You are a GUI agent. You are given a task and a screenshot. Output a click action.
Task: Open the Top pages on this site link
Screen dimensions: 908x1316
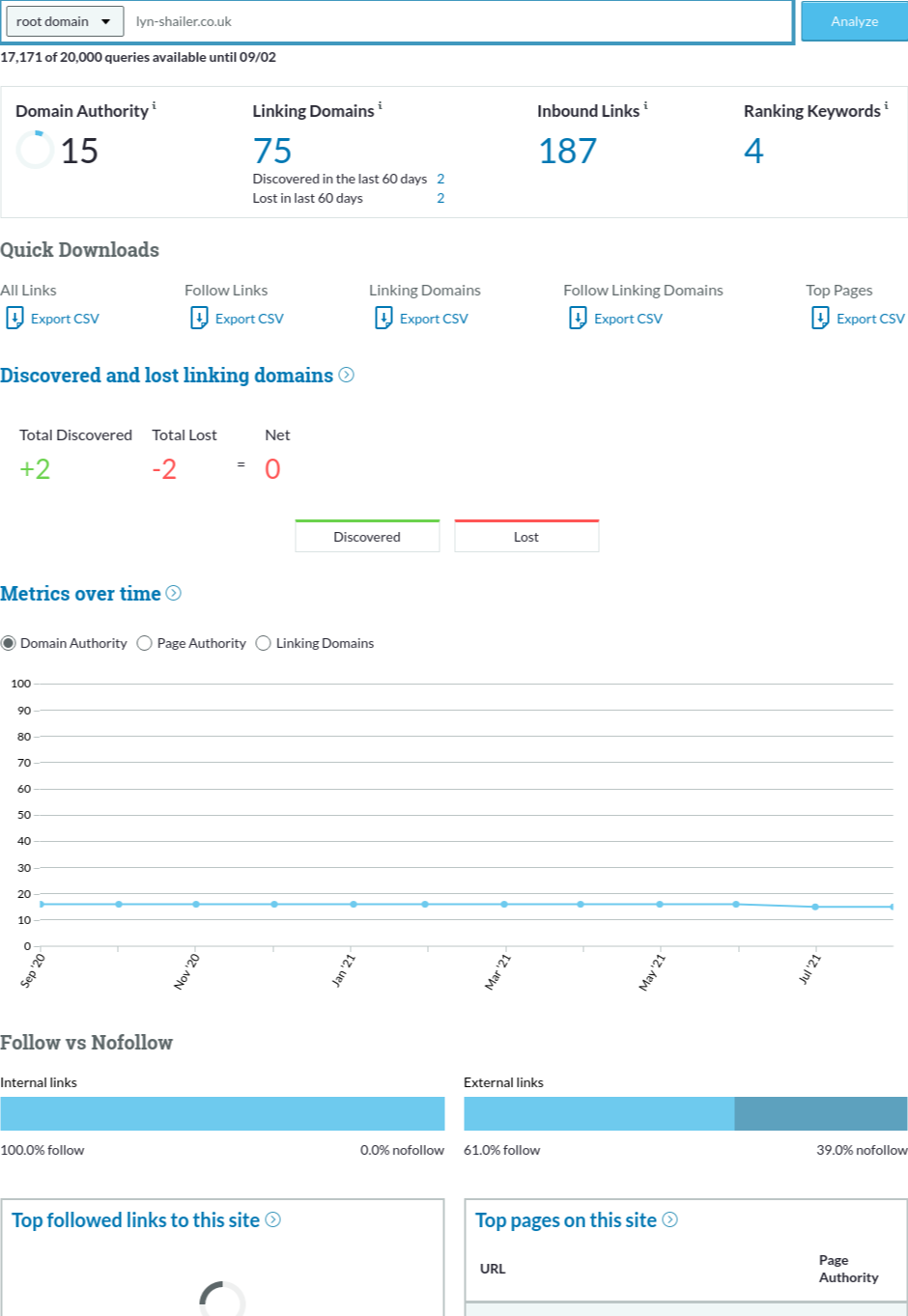pos(566,1219)
